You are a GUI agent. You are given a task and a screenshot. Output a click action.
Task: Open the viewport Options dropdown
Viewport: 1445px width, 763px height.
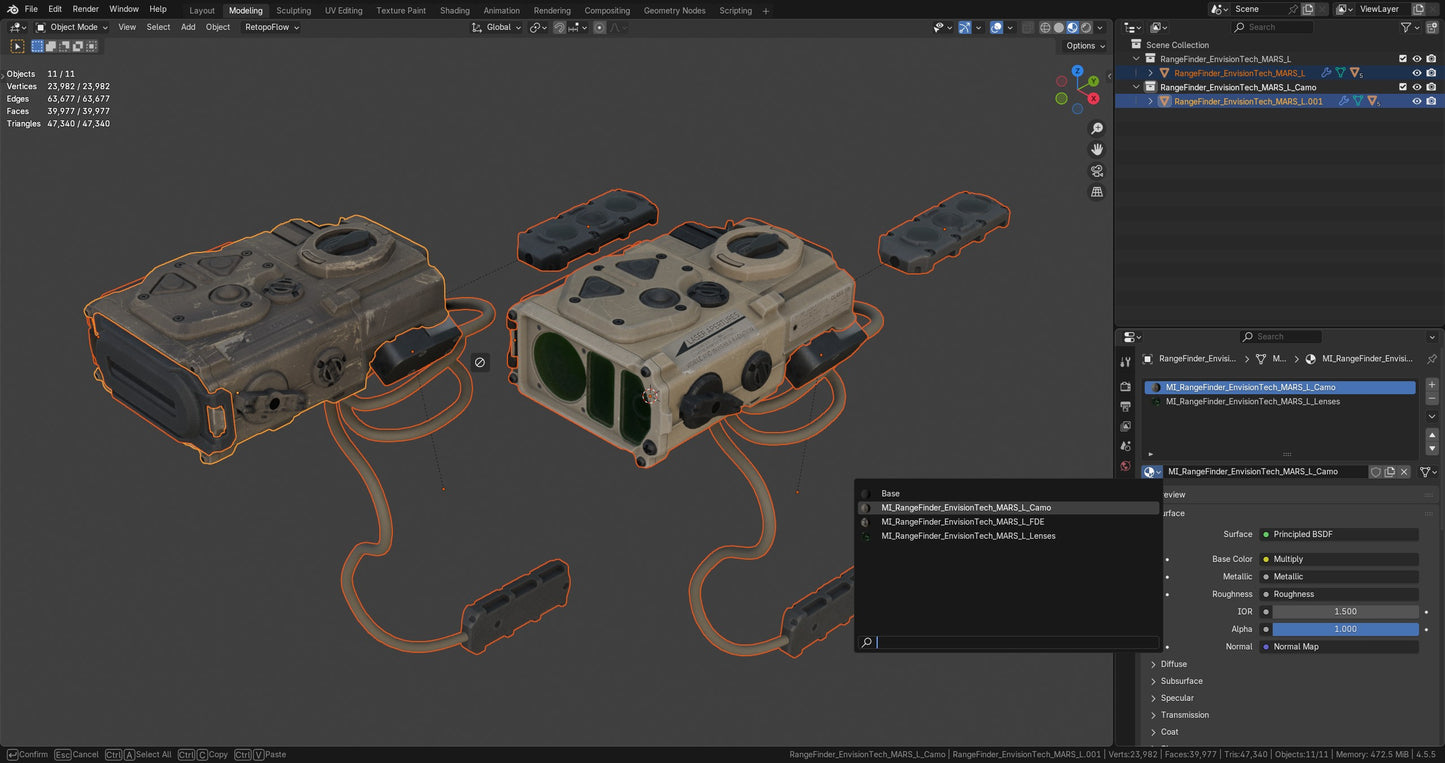pos(1085,46)
